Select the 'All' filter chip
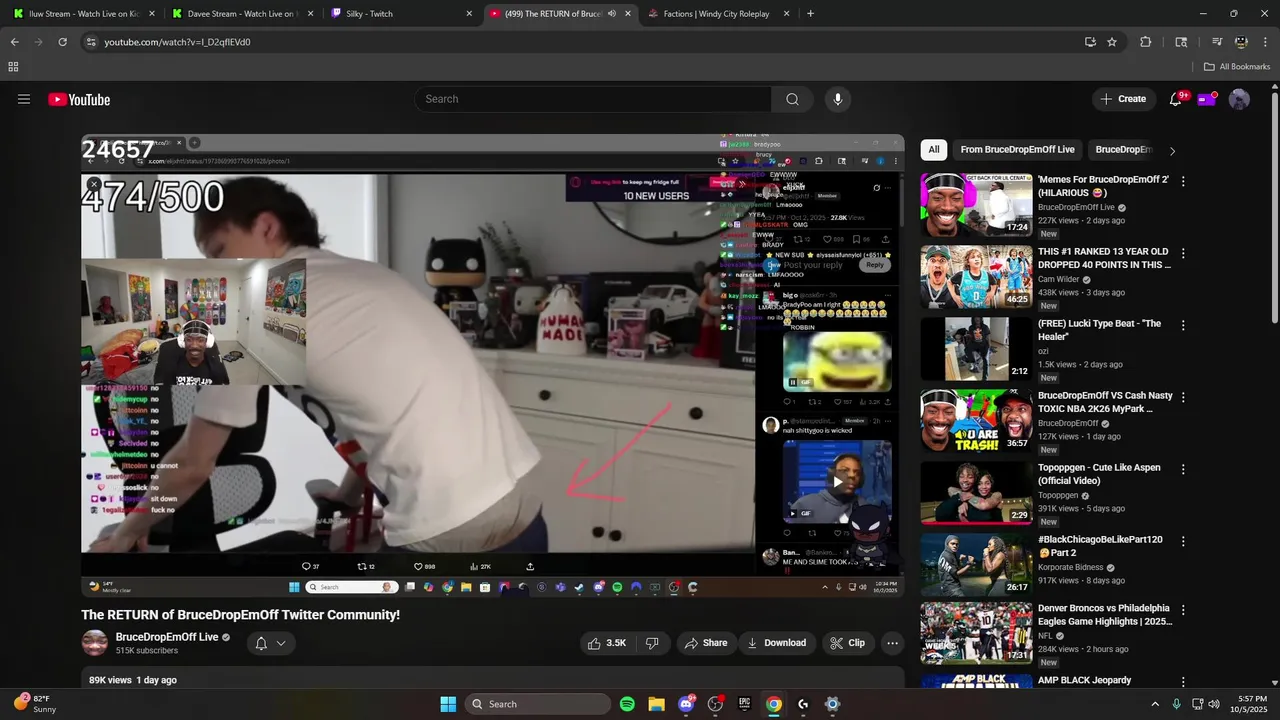1280x720 pixels. point(934,150)
